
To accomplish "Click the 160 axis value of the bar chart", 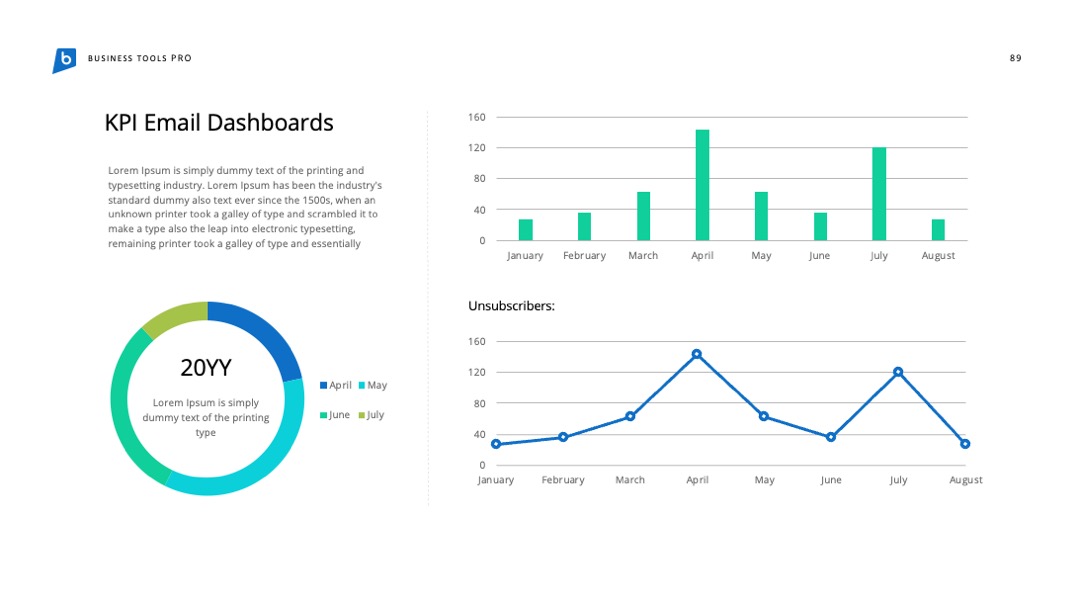I will coord(477,117).
